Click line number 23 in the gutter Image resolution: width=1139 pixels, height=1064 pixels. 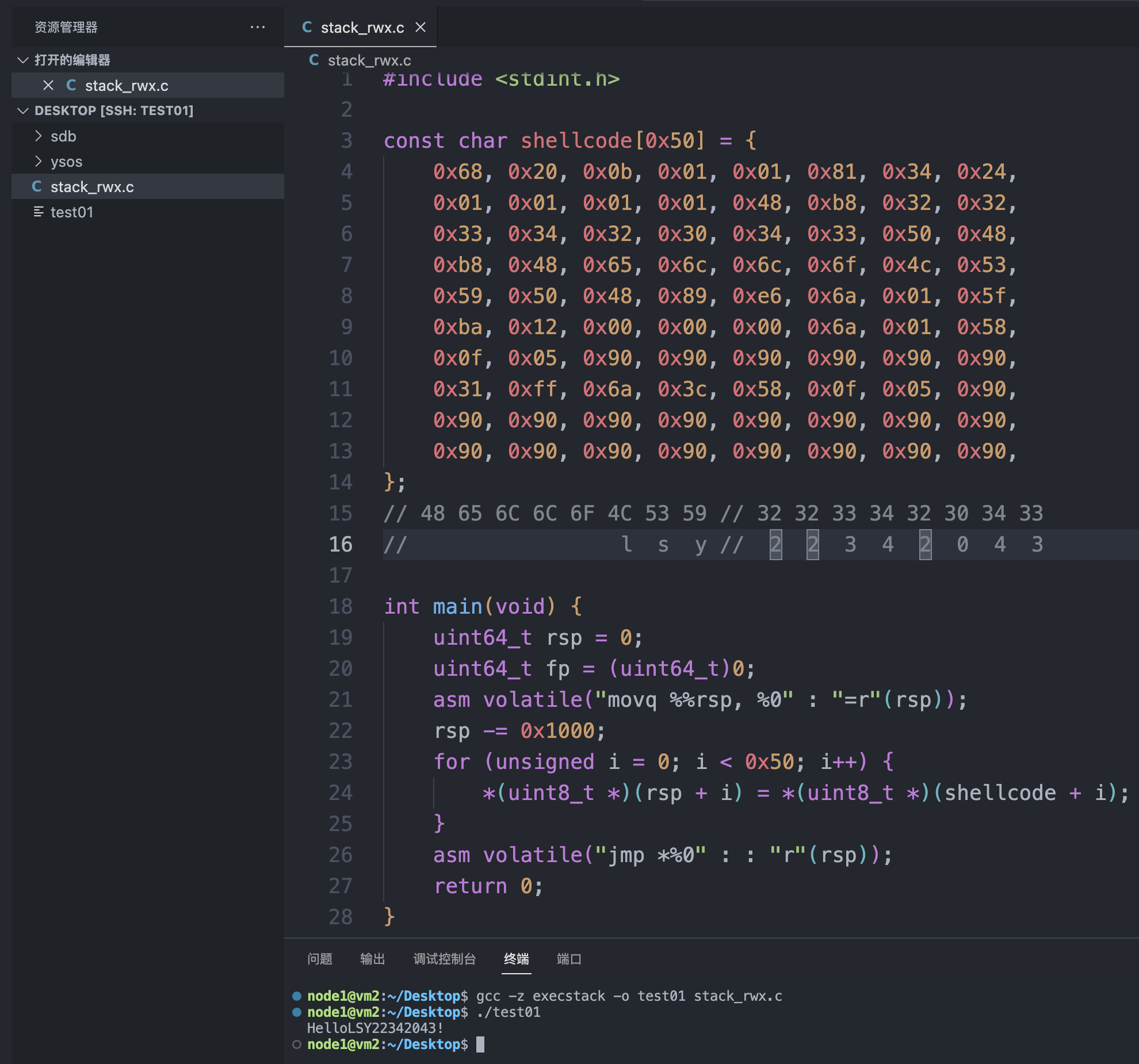click(341, 761)
